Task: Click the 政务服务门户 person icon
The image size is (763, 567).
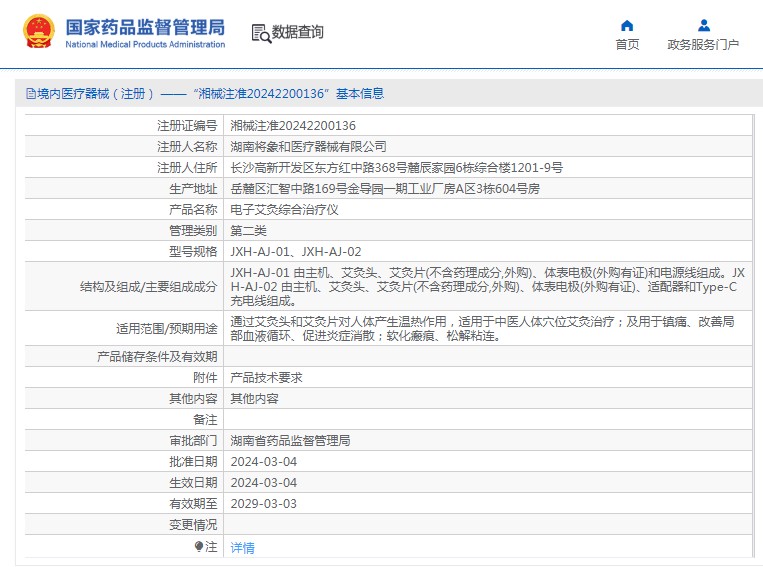Action: point(703,25)
